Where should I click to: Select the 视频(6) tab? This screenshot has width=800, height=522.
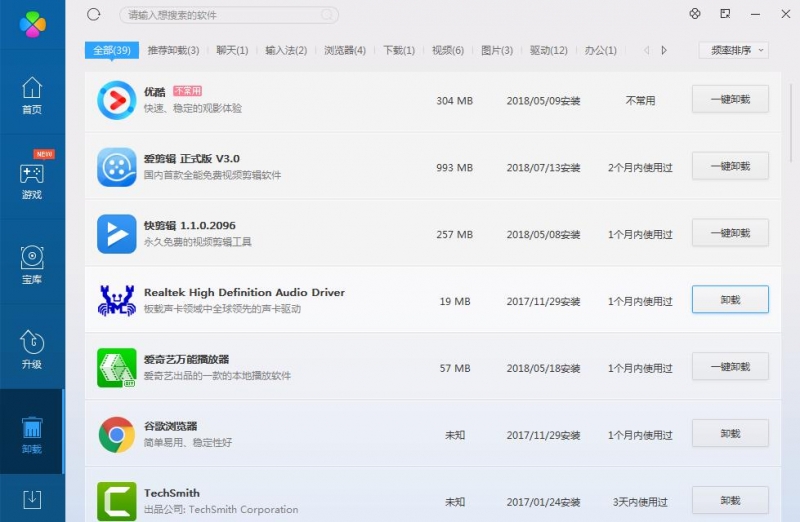click(x=448, y=50)
